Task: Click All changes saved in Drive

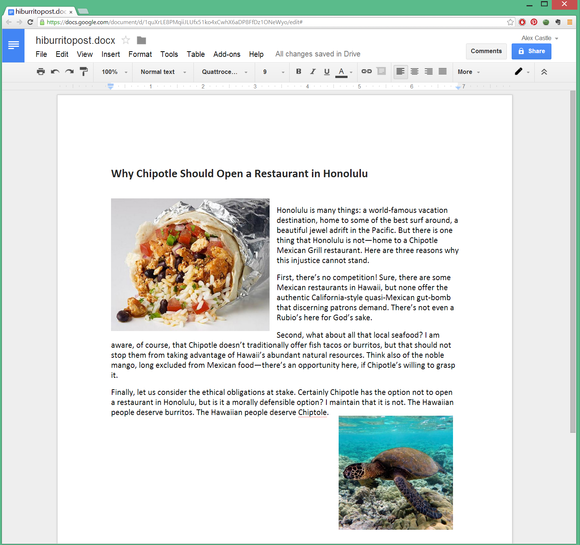Action: click(317, 54)
